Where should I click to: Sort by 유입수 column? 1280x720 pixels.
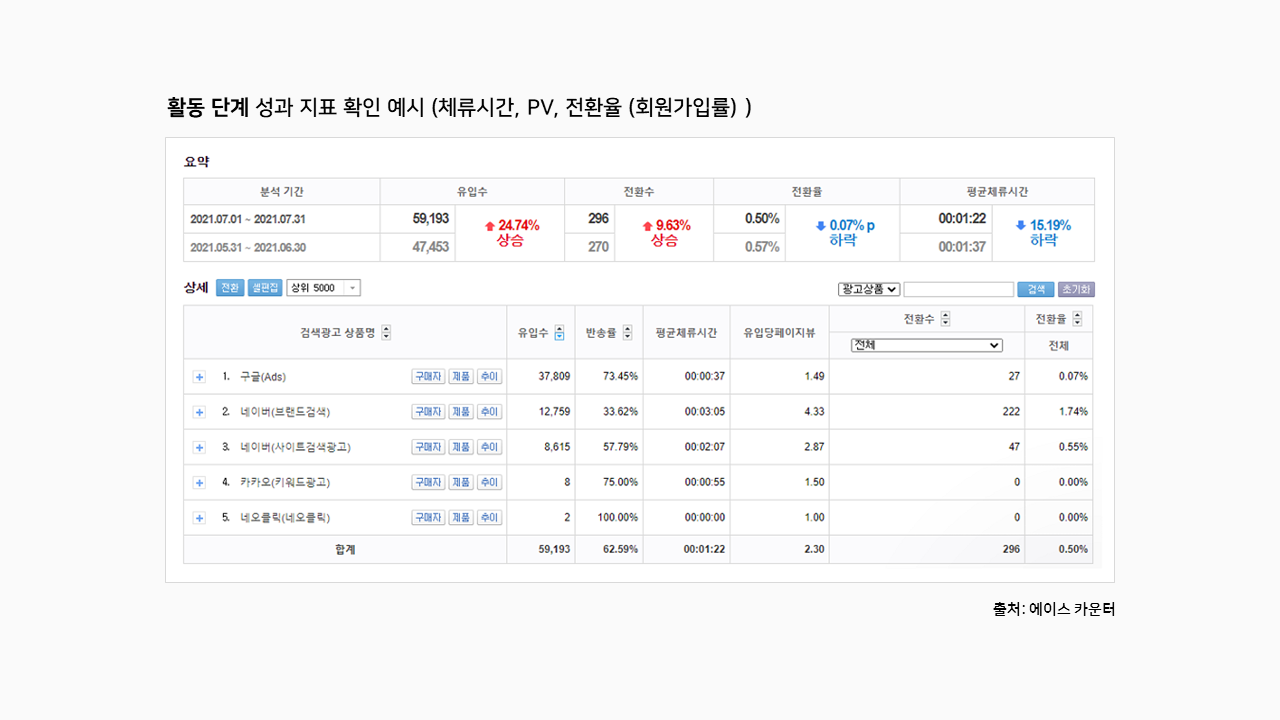(559, 333)
